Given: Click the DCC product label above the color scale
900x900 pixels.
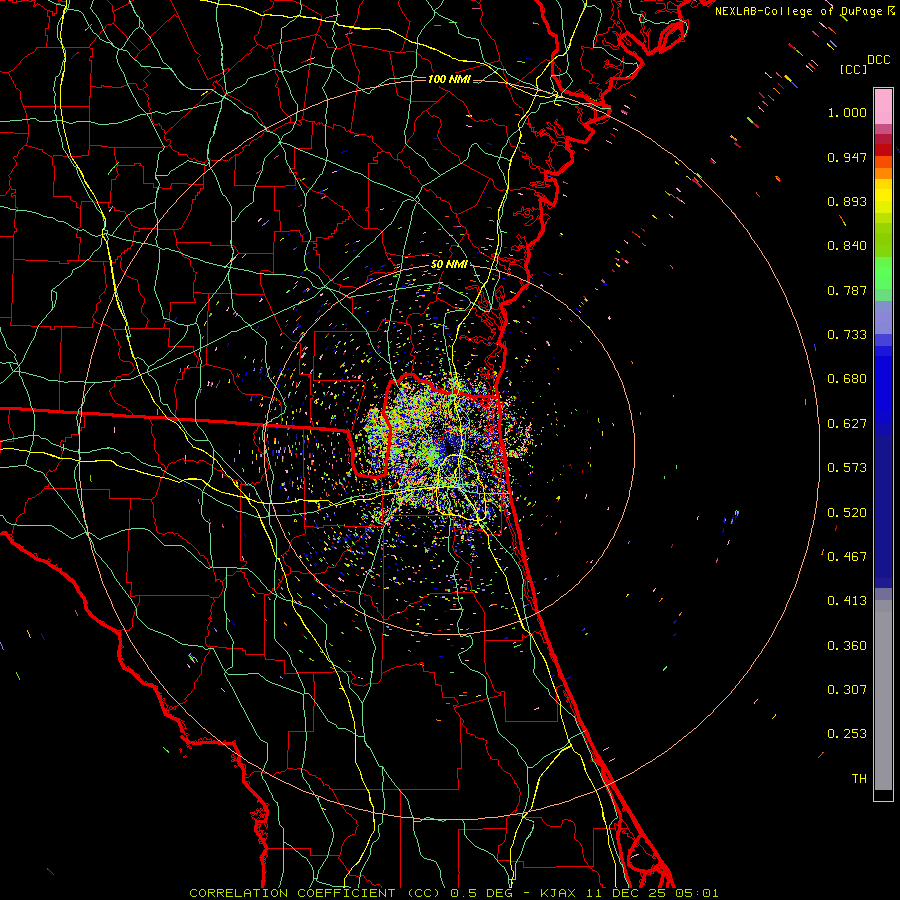Looking at the screenshot, I should (x=878, y=60).
